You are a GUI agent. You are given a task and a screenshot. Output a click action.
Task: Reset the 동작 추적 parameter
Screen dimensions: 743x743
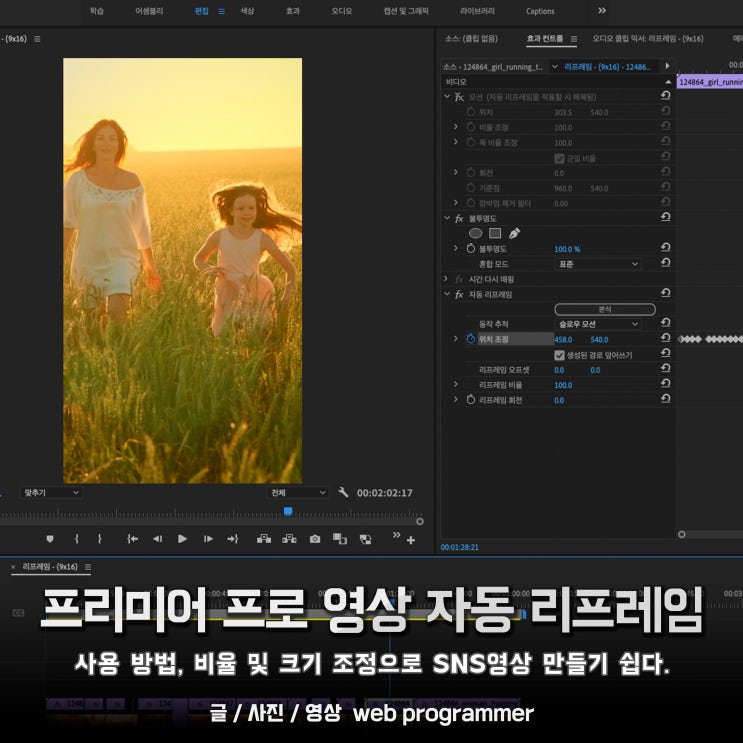click(666, 323)
